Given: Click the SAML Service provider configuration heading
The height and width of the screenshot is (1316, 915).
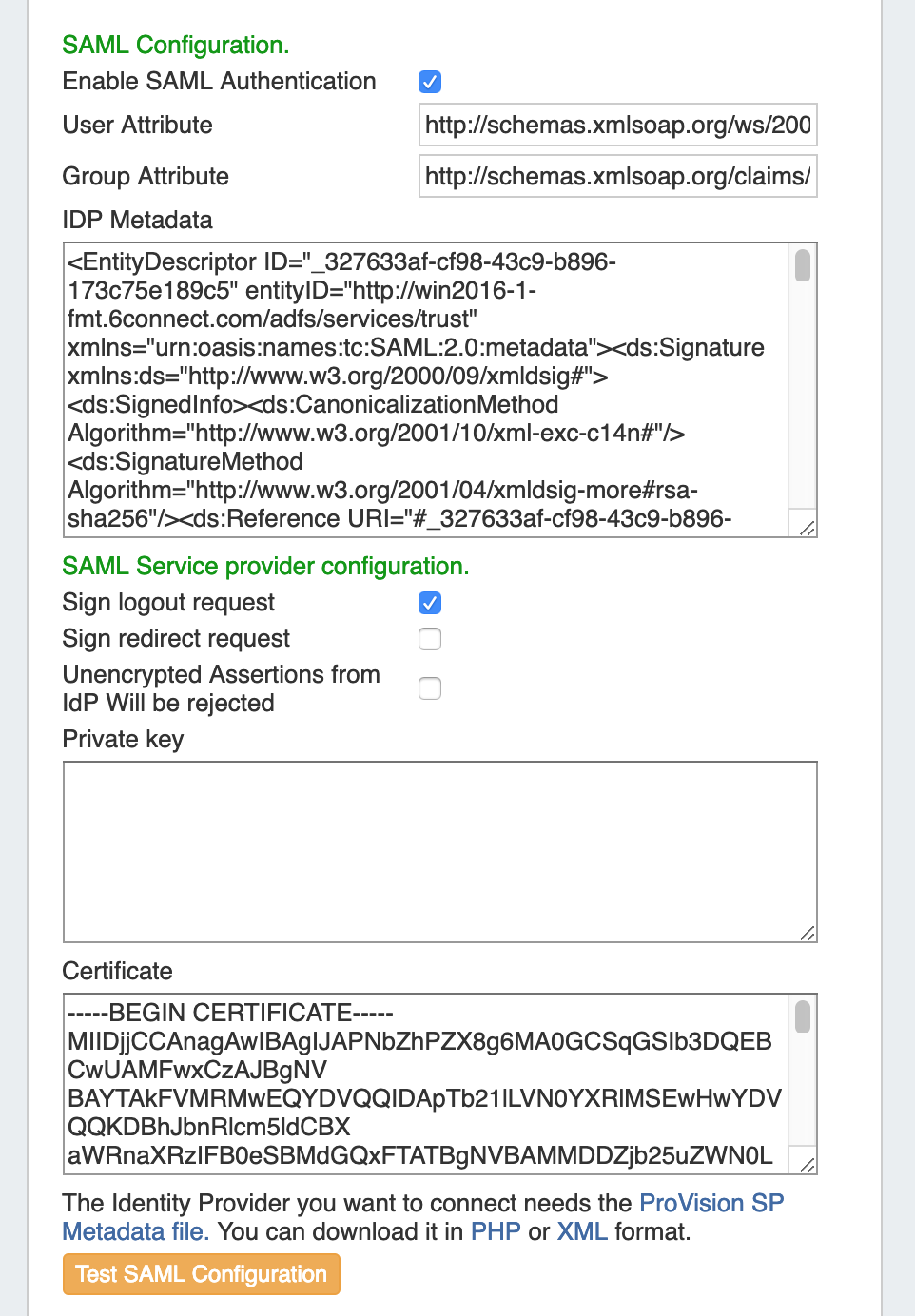Looking at the screenshot, I should (265, 567).
